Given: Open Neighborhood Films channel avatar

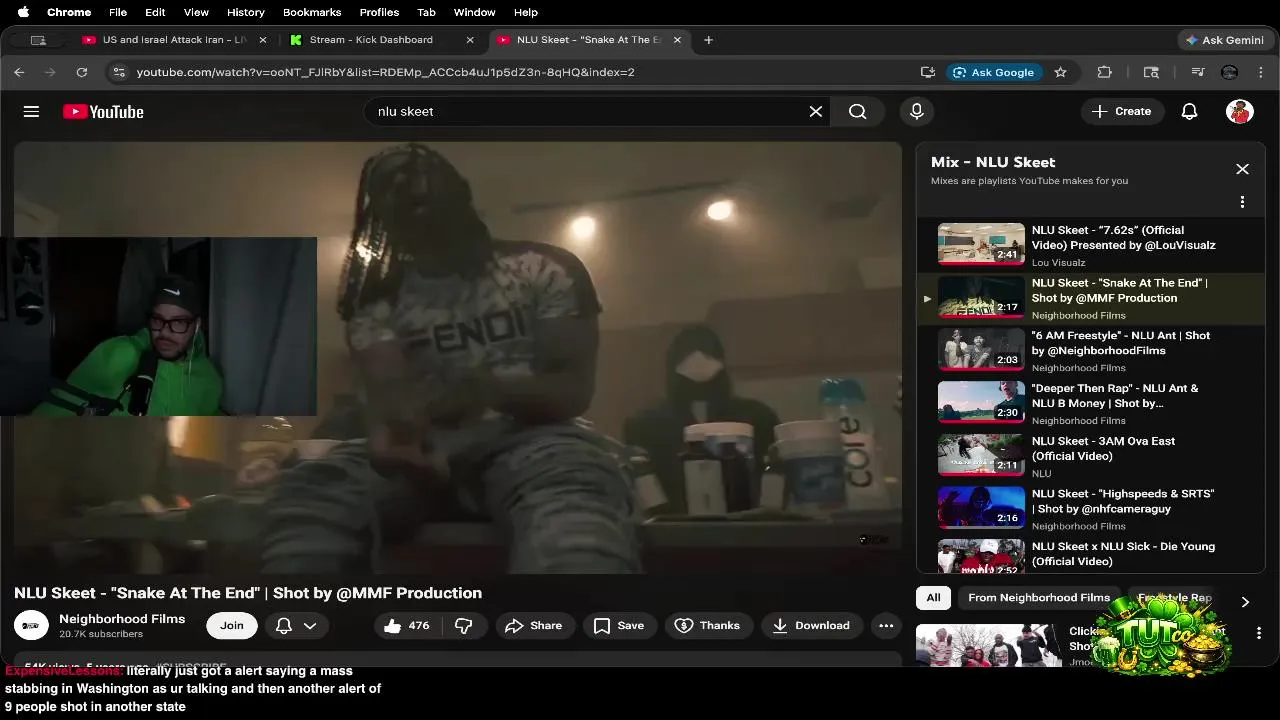Looking at the screenshot, I should pyautogui.click(x=31, y=625).
